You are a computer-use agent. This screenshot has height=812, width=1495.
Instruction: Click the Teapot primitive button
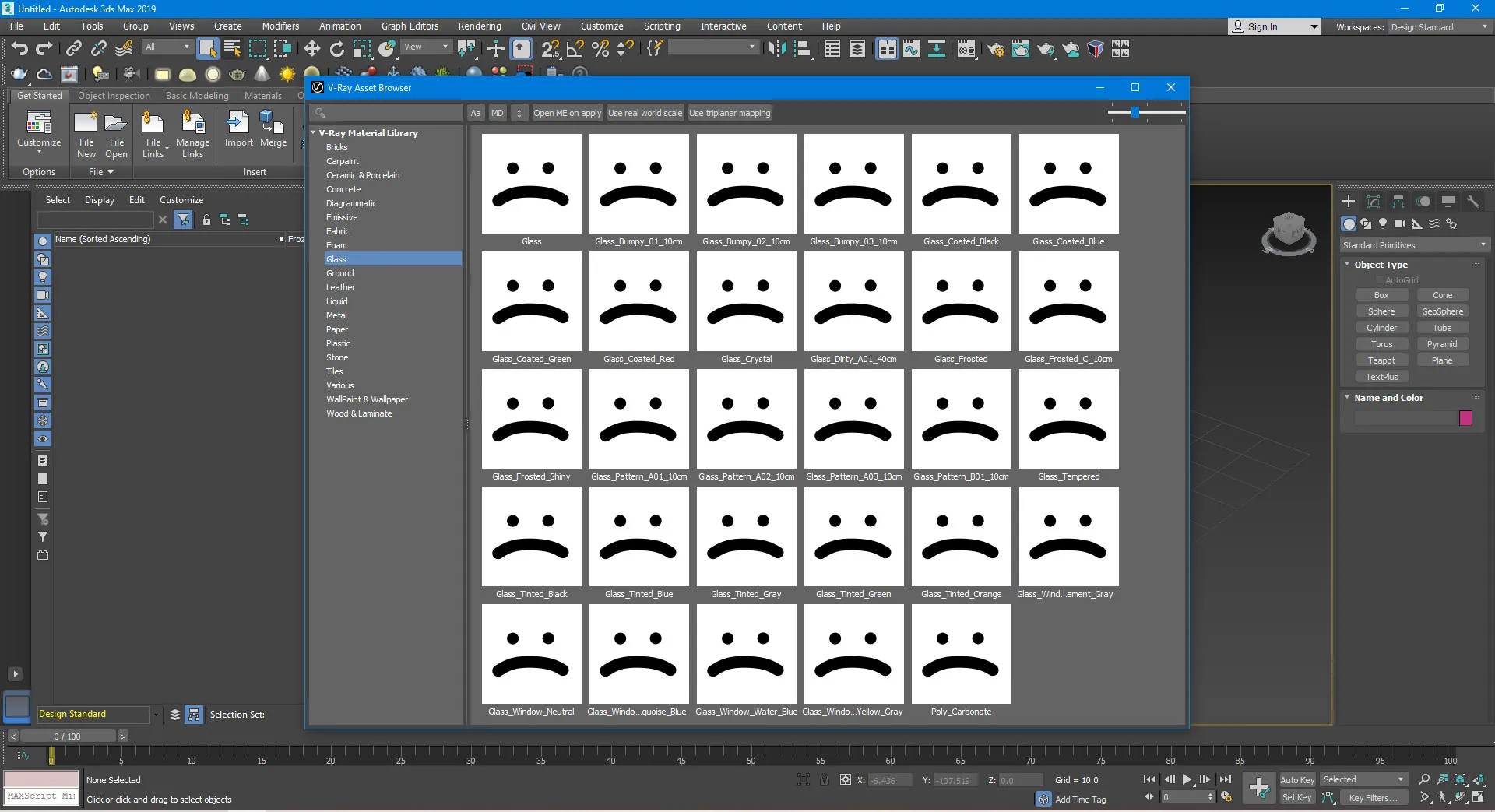pos(1381,360)
